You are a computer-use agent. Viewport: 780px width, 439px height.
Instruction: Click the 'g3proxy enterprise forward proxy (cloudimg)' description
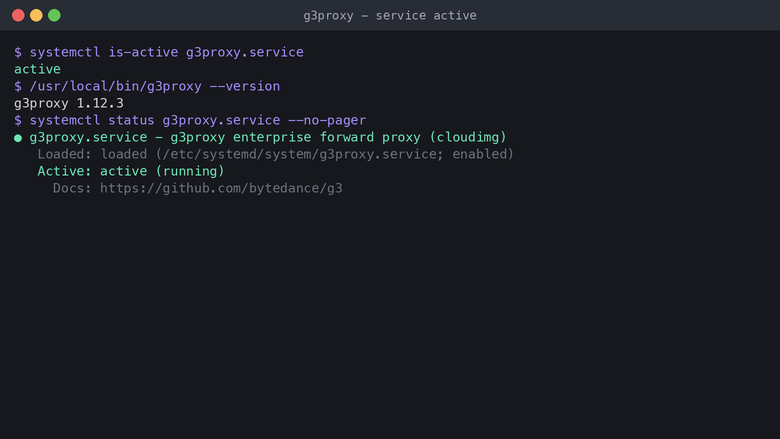click(x=338, y=137)
